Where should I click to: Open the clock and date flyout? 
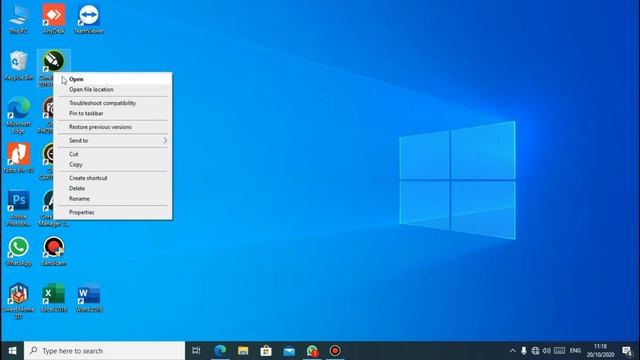coord(600,351)
